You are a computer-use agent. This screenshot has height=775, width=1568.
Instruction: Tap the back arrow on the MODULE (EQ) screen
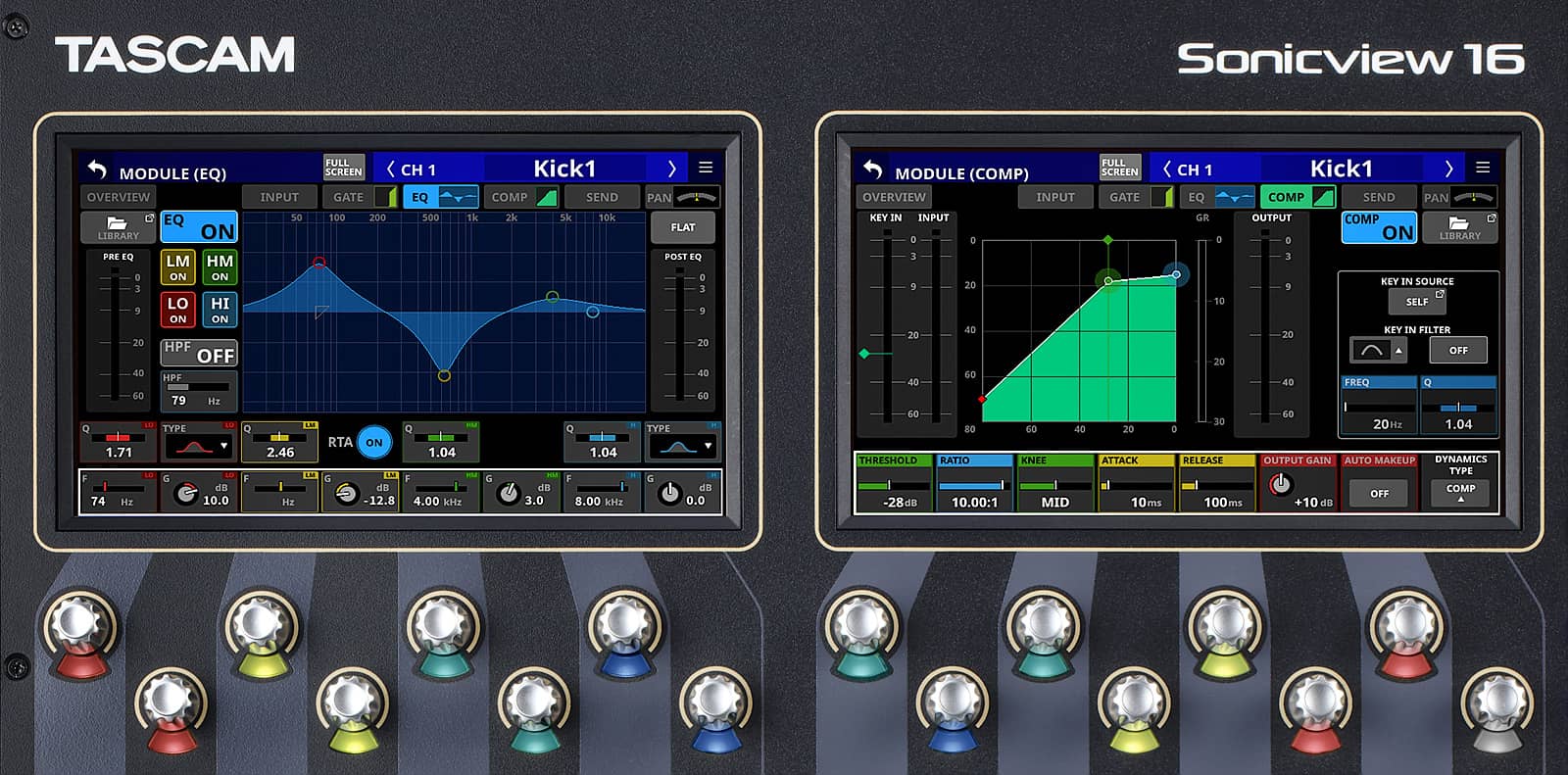(96, 169)
